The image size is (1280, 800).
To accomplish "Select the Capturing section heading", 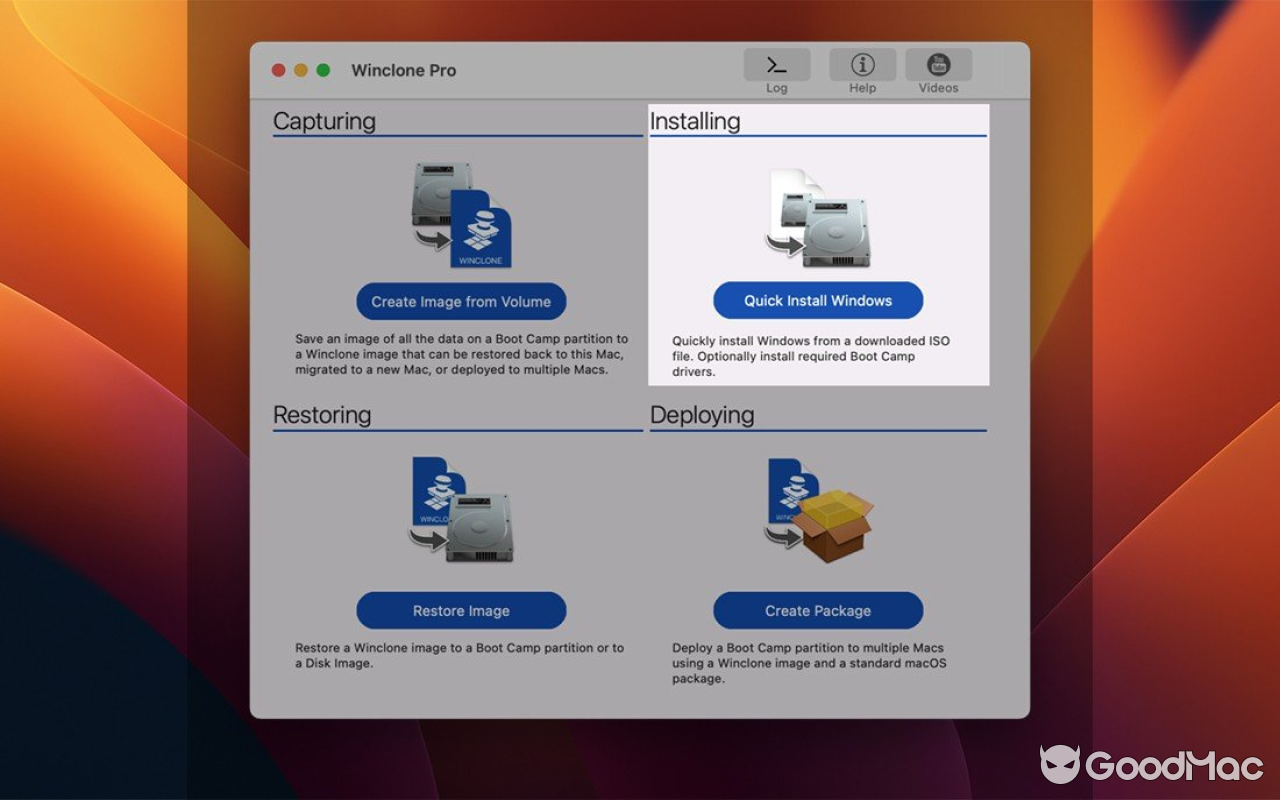I will click(x=322, y=121).
